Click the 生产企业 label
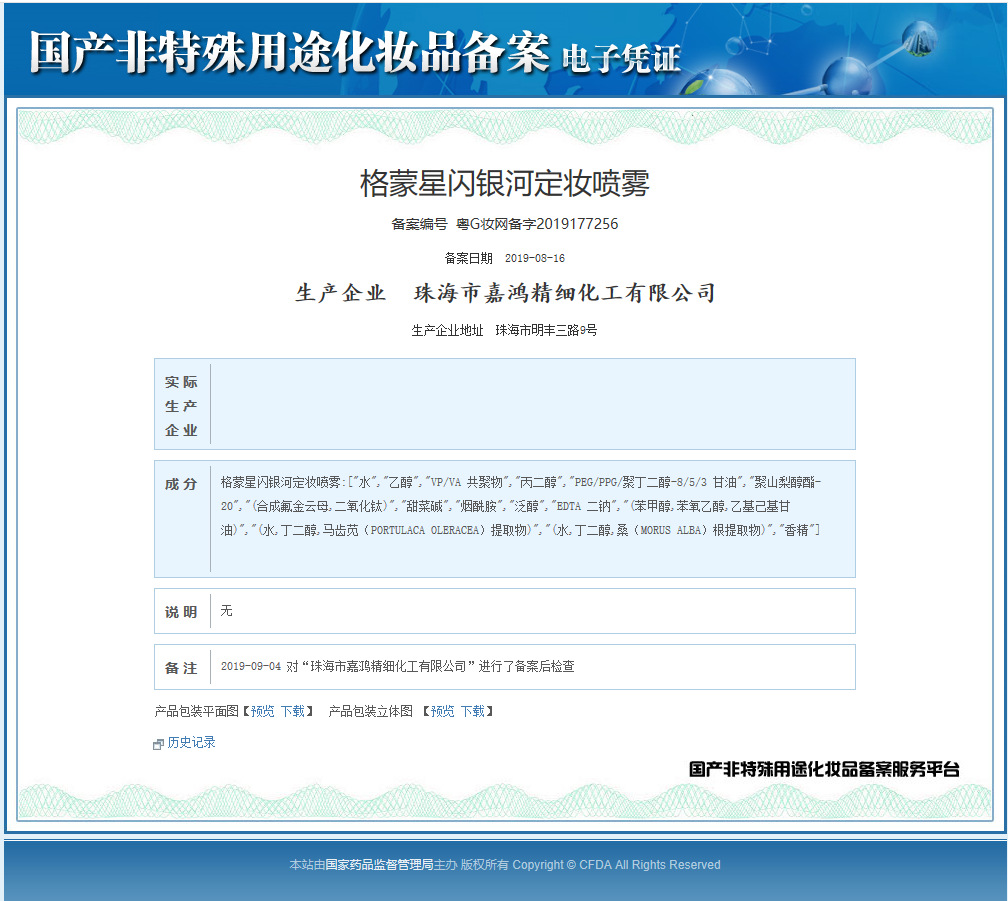1008x901 pixels. tap(340, 293)
